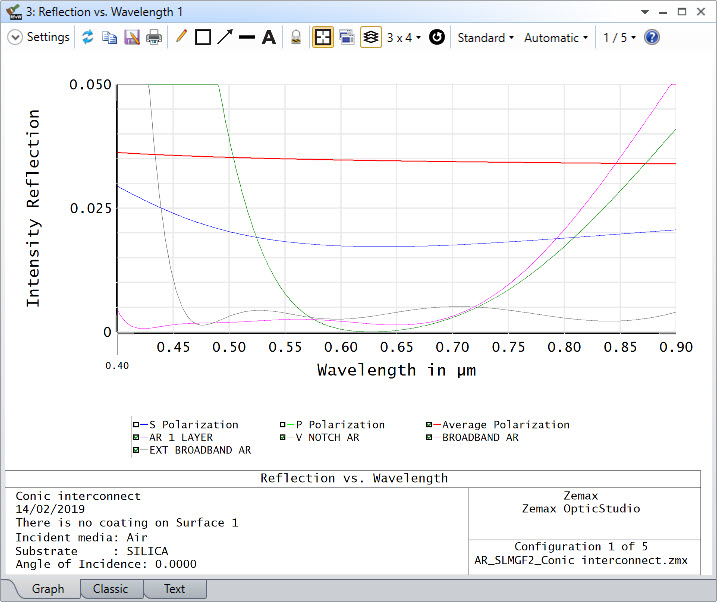Select the line annotation tool

pos(246,37)
